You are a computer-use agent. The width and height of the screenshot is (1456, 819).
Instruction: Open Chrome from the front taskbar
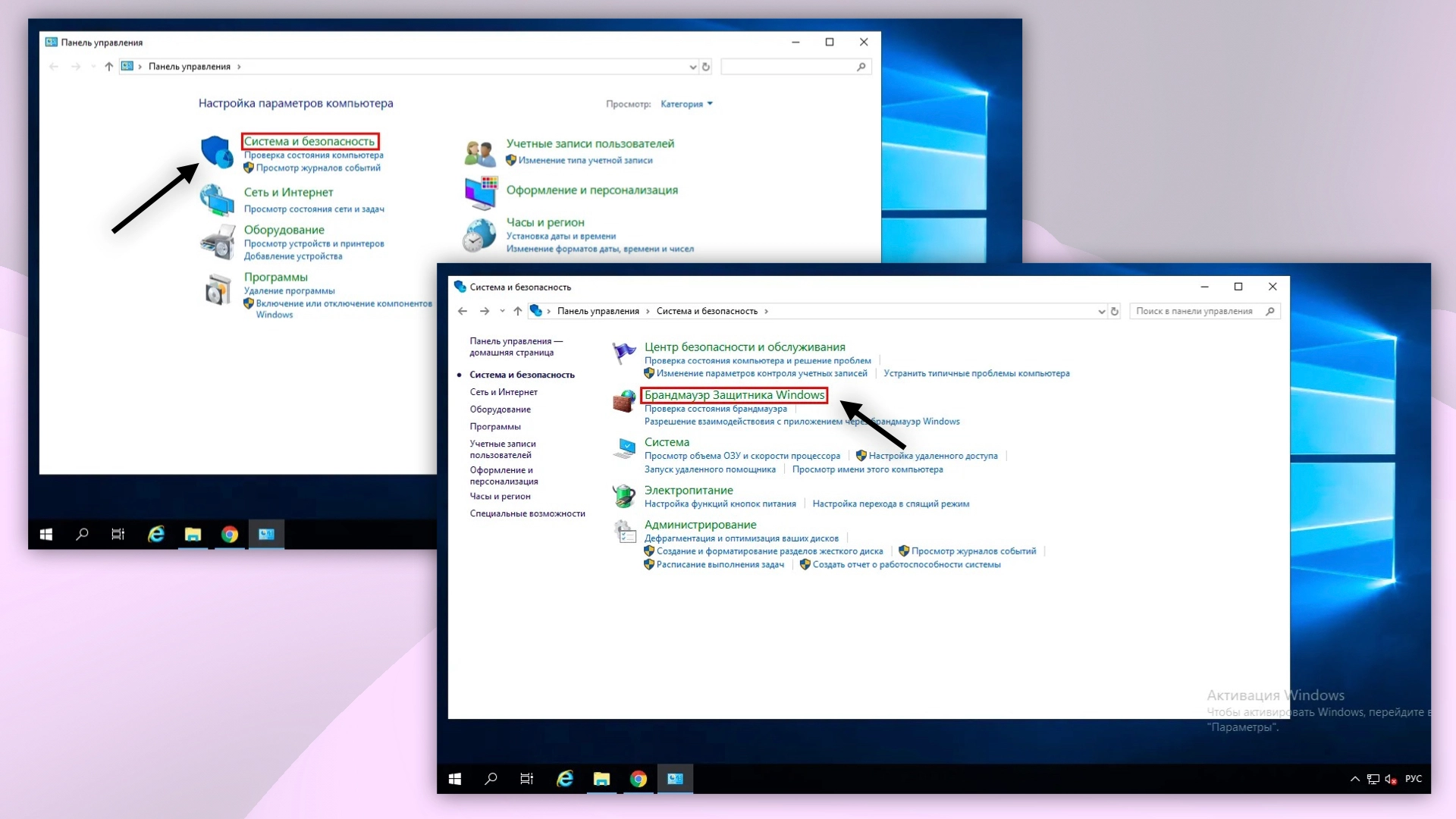coord(638,779)
